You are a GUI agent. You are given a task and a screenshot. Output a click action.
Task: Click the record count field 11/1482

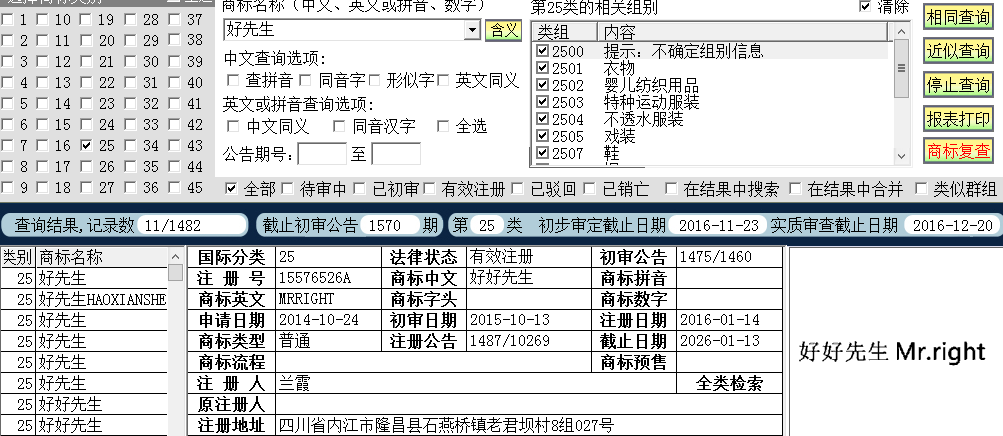(x=192, y=225)
